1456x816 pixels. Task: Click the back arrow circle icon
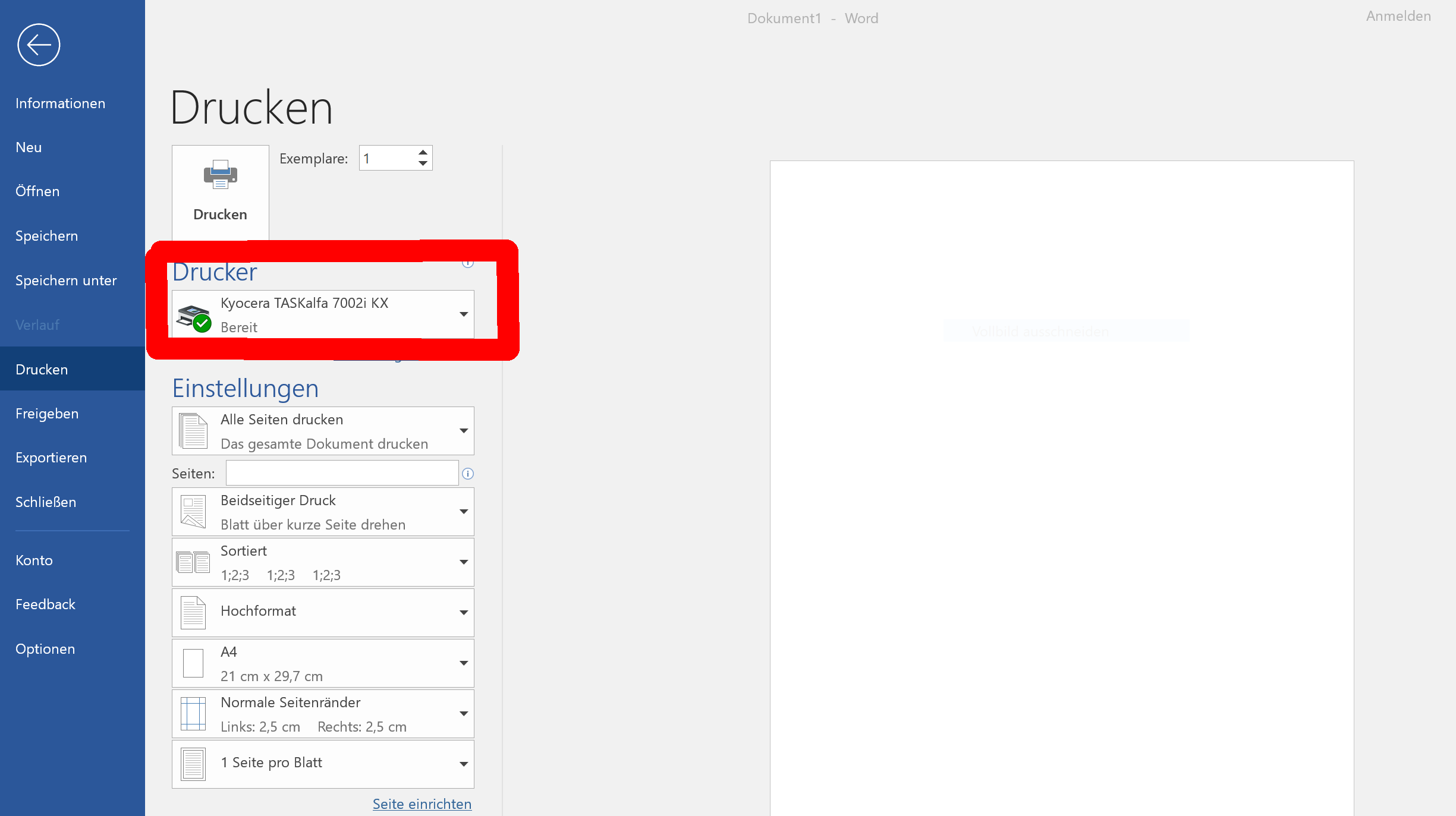tap(39, 45)
